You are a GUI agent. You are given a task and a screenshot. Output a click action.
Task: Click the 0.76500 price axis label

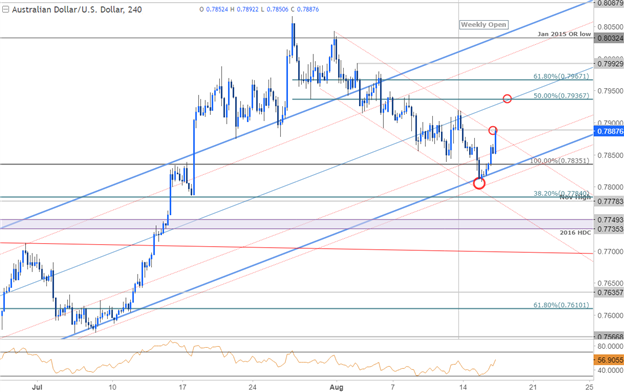tap(610, 283)
